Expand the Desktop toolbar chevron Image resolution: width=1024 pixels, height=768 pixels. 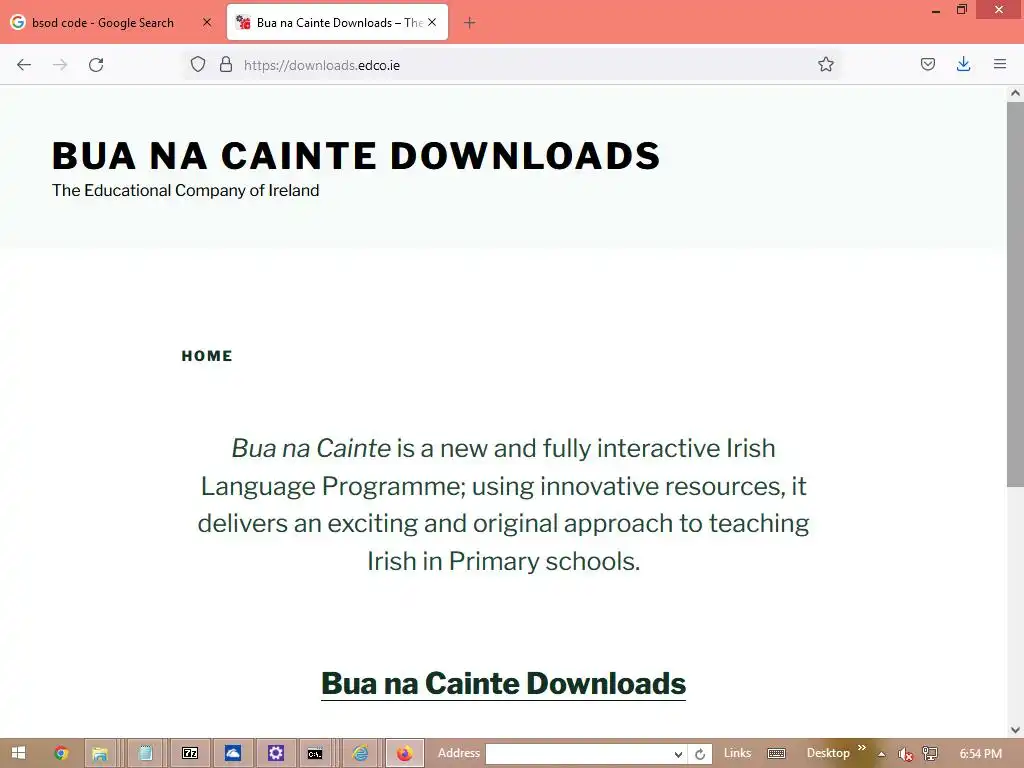(x=862, y=748)
